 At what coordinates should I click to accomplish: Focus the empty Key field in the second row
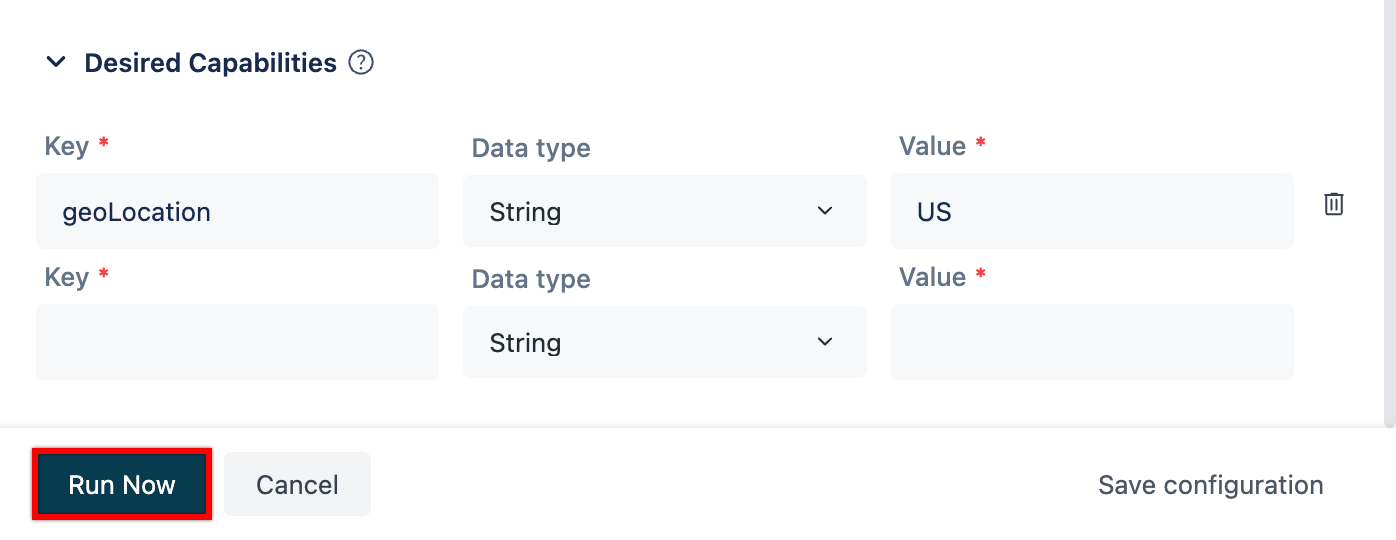(x=237, y=342)
